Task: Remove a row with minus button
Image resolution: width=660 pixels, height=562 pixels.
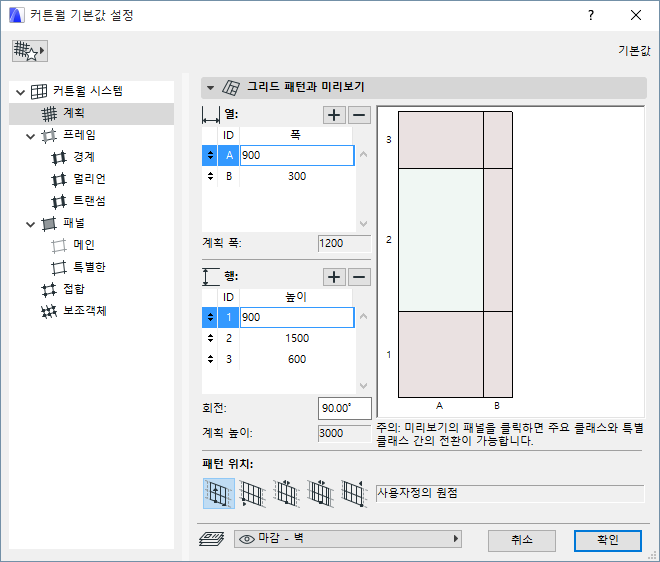Action: pyautogui.click(x=359, y=277)
